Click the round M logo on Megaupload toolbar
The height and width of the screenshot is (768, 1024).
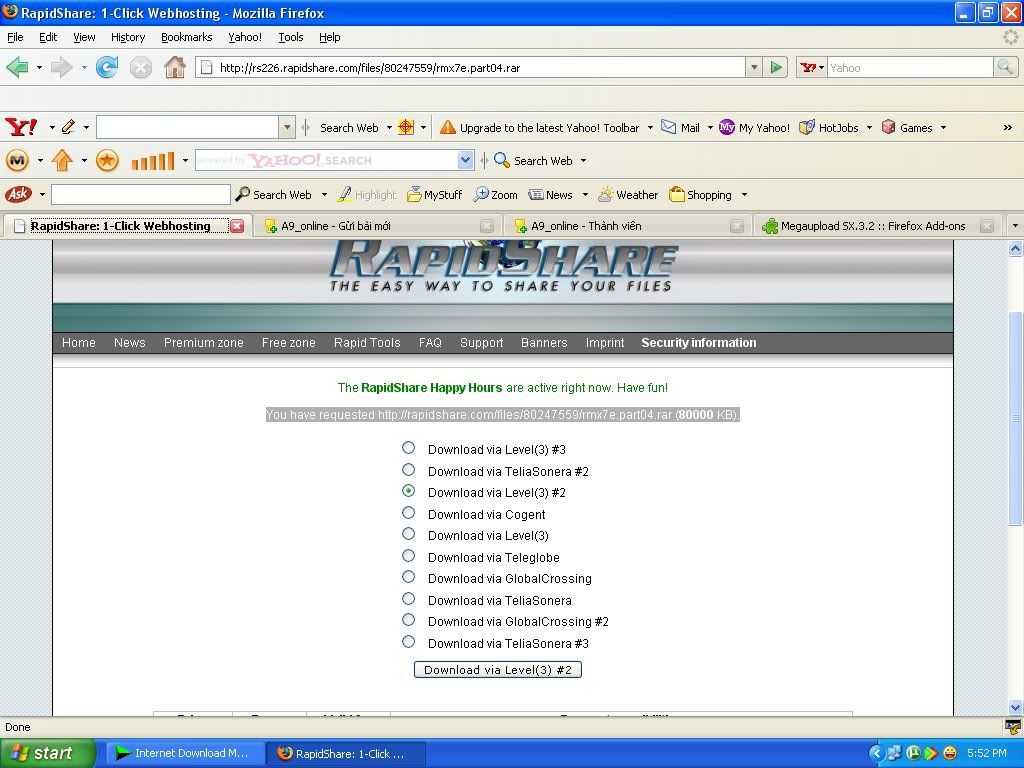pyautogui.click(x=18, y=160)
